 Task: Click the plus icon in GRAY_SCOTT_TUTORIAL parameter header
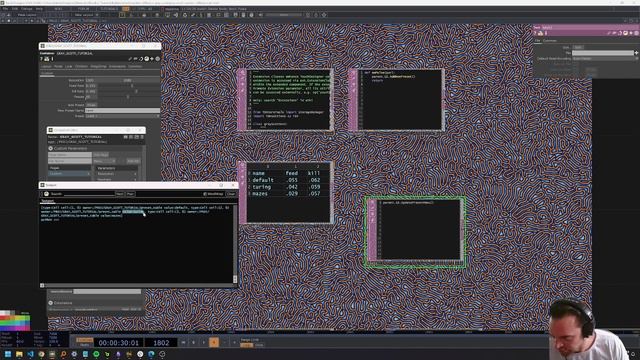point(152,59)
